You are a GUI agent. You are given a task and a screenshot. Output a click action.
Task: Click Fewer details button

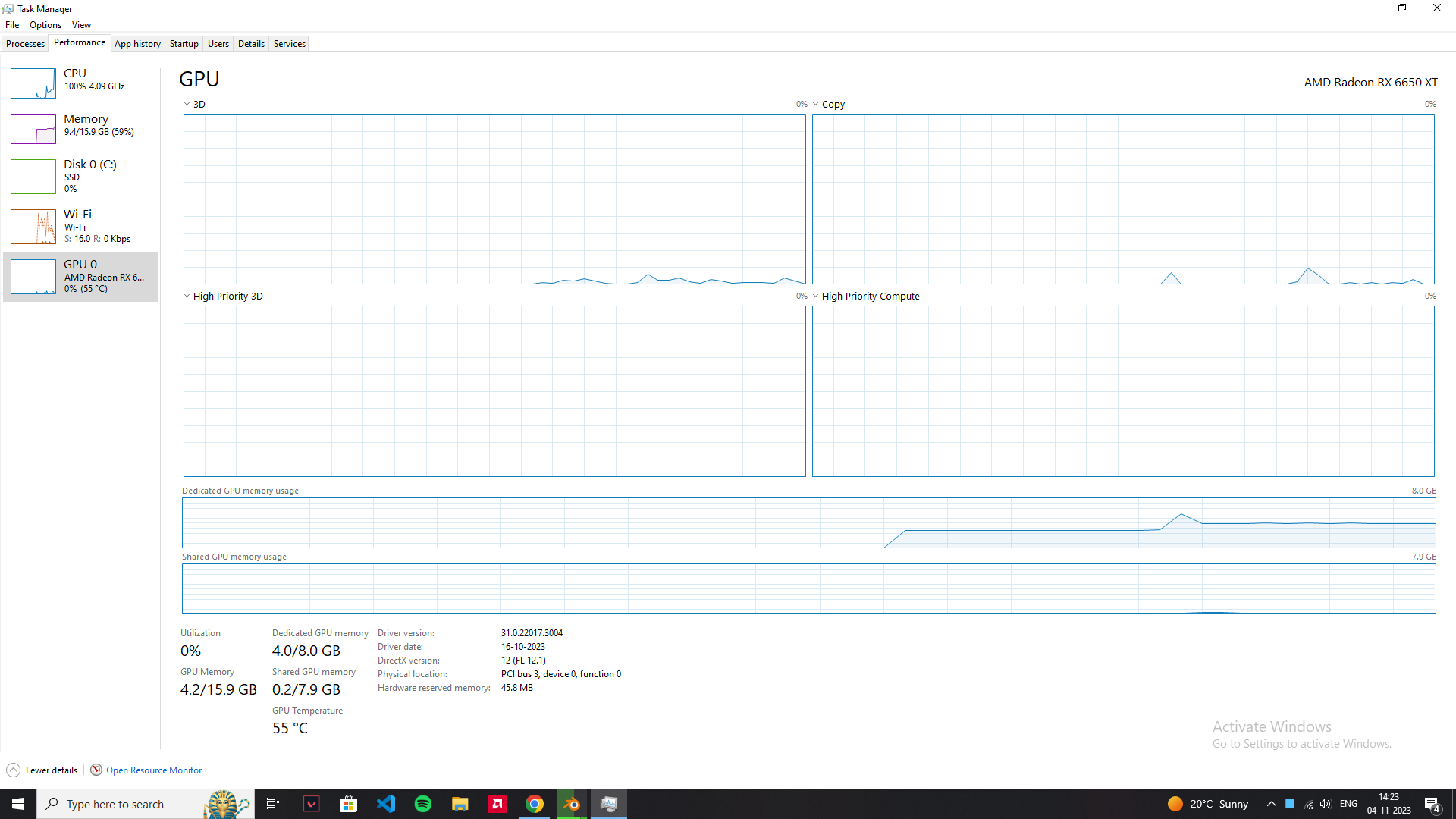point(42,770)
